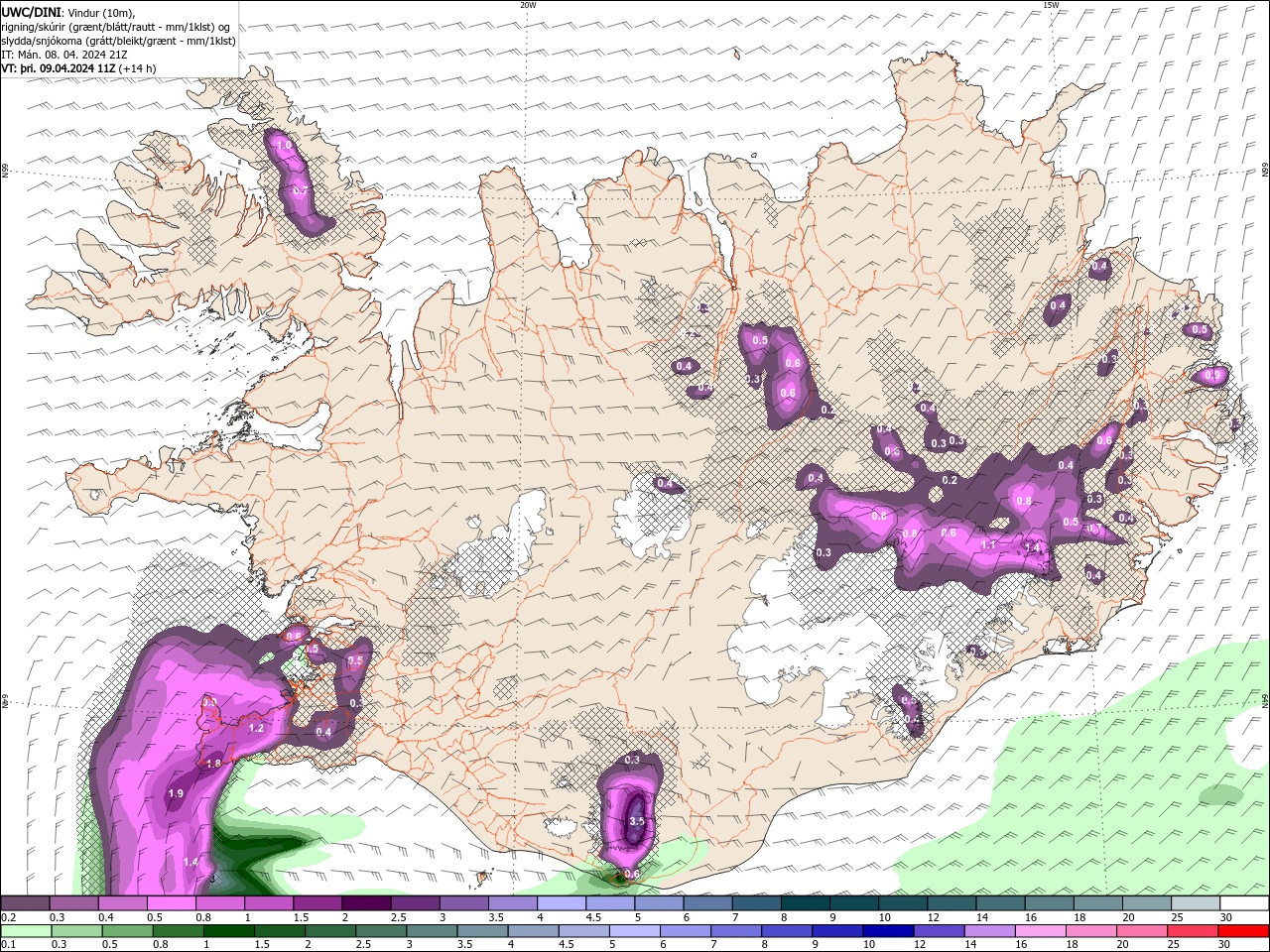1270x952 pixels.
Task: Click the '15W' longitude label
Action: click(x=1051, y=5)
